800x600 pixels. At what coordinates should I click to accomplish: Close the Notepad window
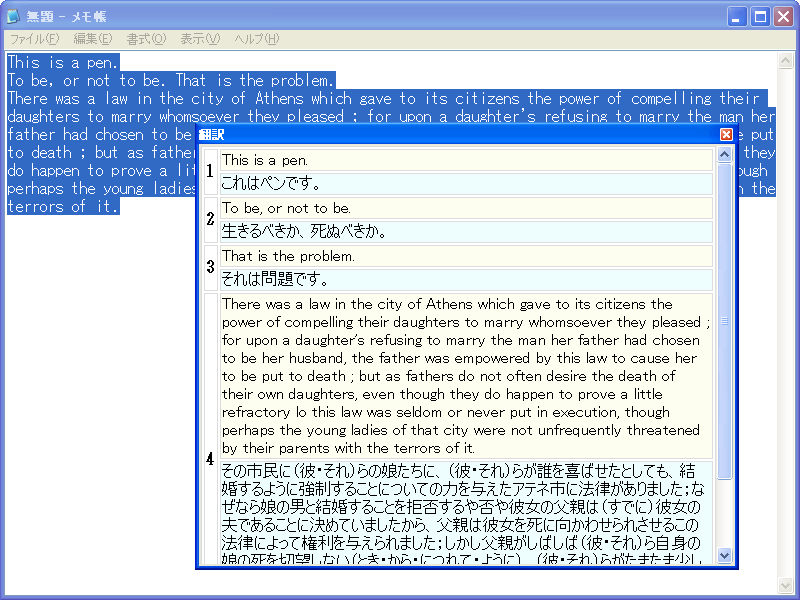pos(783,16)
